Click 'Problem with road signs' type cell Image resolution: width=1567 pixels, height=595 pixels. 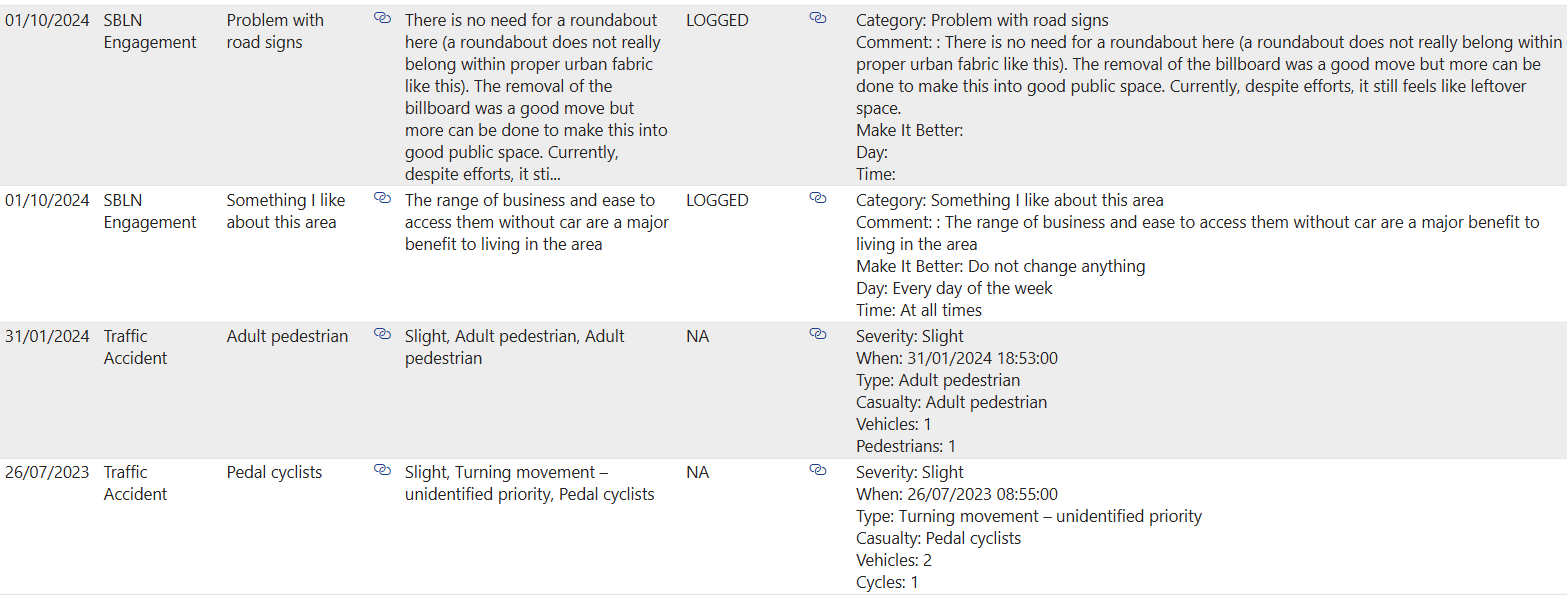pyautogui.click(x=275, y=31)
